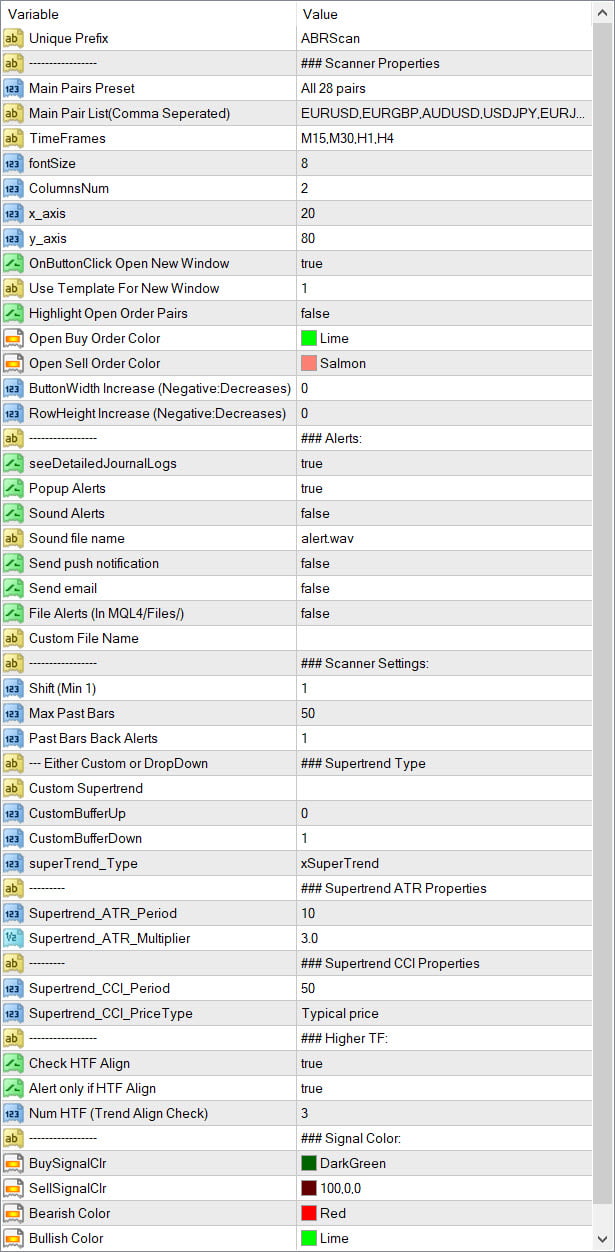The image size is (615, 1252).
Task: Pick the DarkGreen swatch for BuySignalClr
Action: [308, 1163]
